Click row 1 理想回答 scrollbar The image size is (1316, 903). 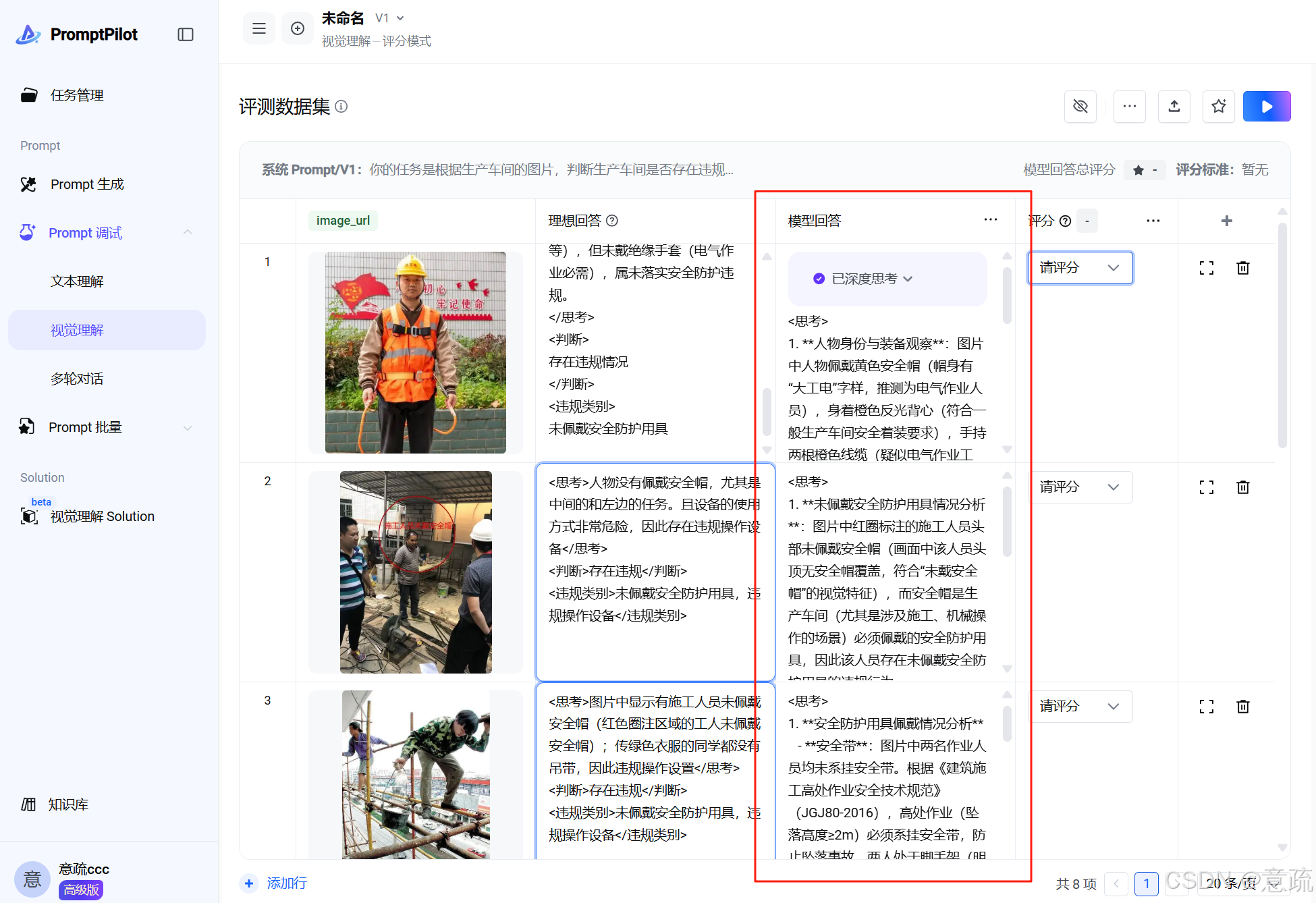coord(767,412)
